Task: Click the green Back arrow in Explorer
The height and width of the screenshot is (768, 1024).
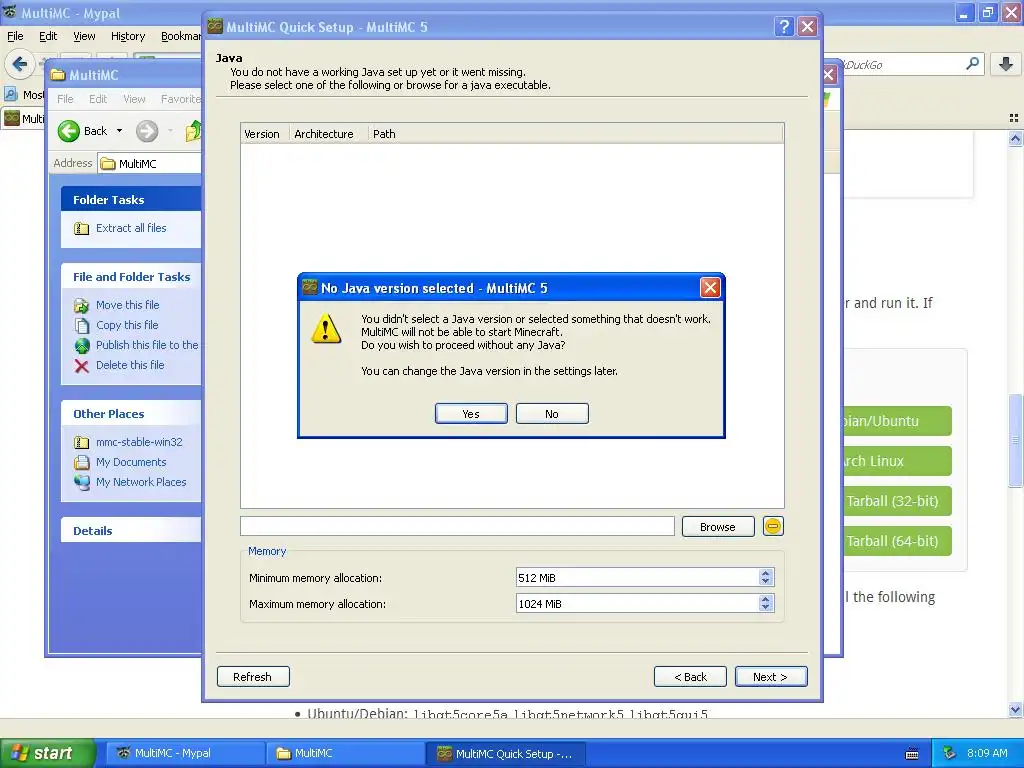Action: coord(69,131)
